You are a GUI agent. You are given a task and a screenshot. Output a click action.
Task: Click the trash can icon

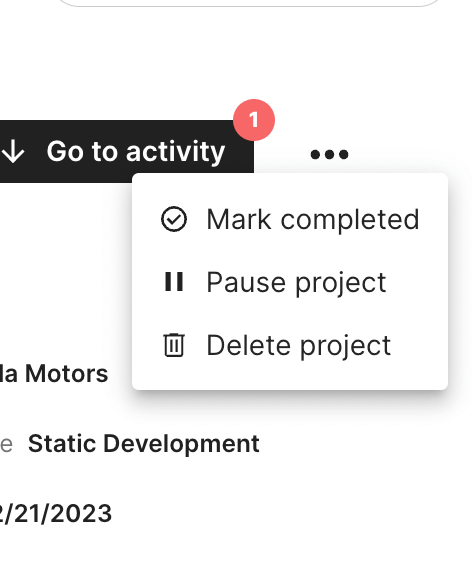[x=174, y=345]
